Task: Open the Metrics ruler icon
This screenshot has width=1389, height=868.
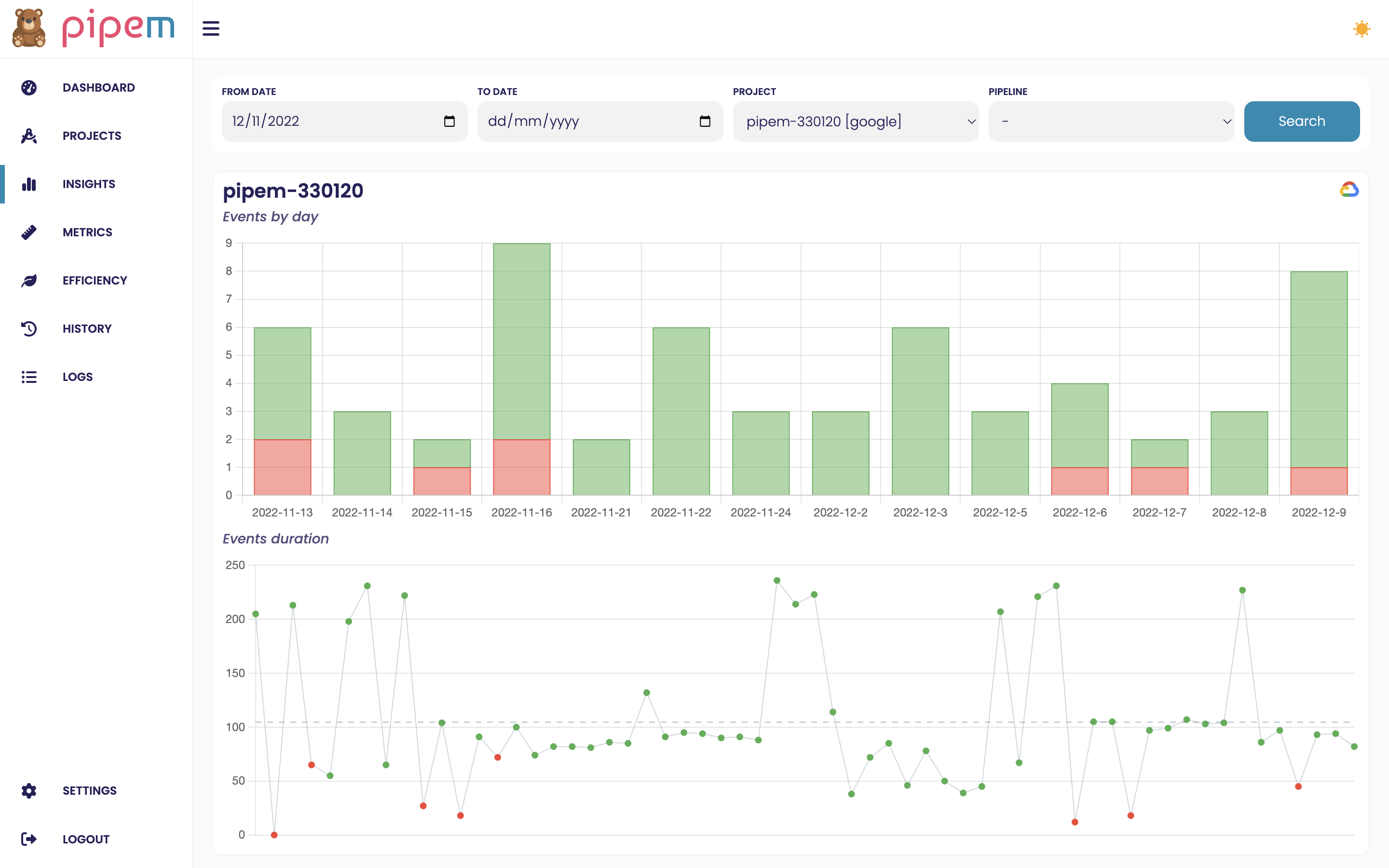Action: 29,232
